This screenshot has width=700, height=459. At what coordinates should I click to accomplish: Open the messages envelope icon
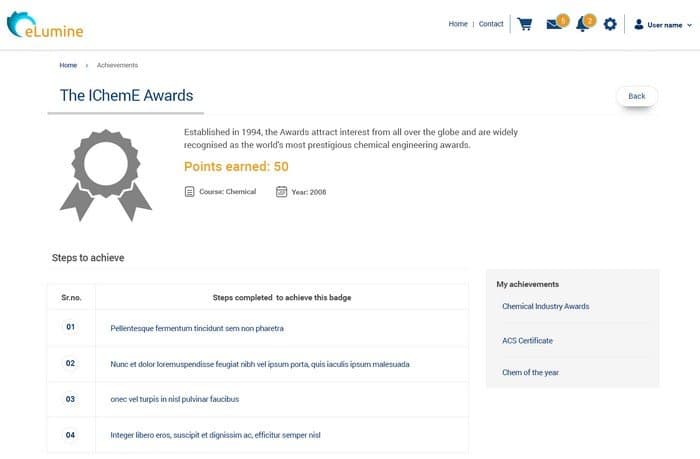coord(554,24)
